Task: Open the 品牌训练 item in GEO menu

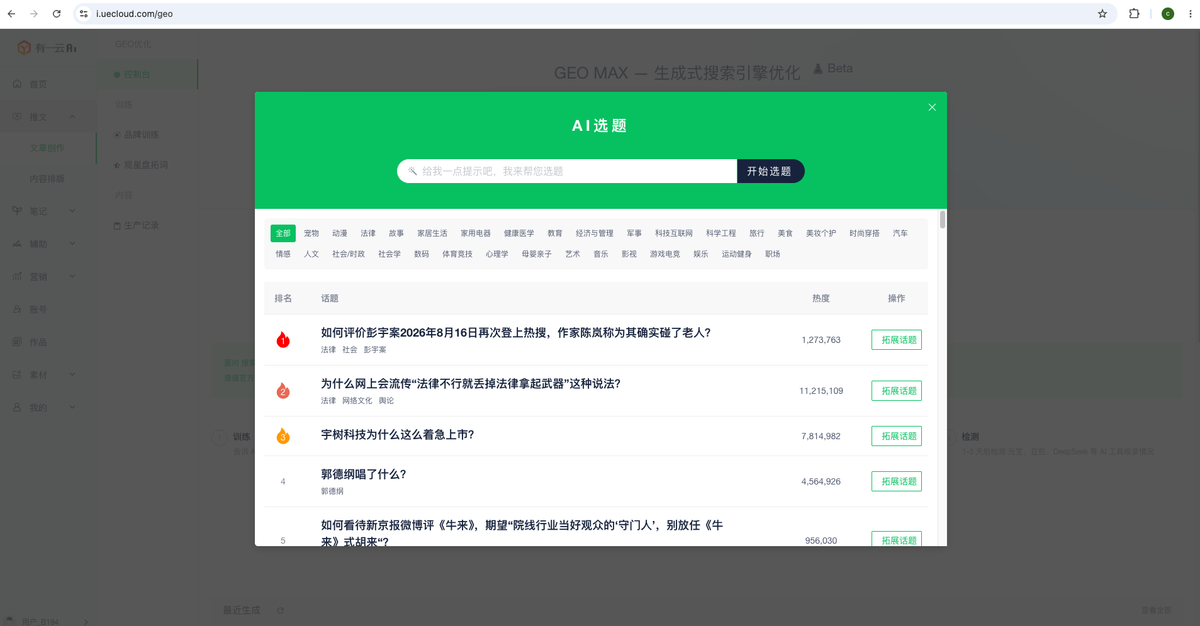Action: pos(141,135)
